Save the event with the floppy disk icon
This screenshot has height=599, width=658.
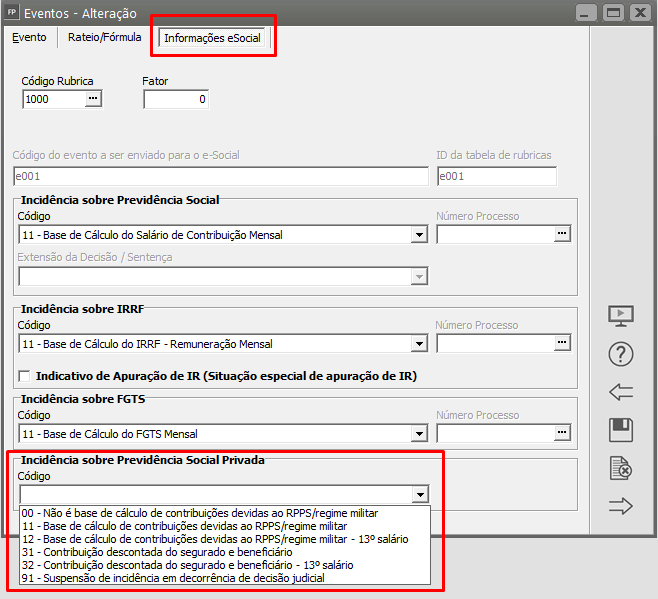(x=621, y=430)
